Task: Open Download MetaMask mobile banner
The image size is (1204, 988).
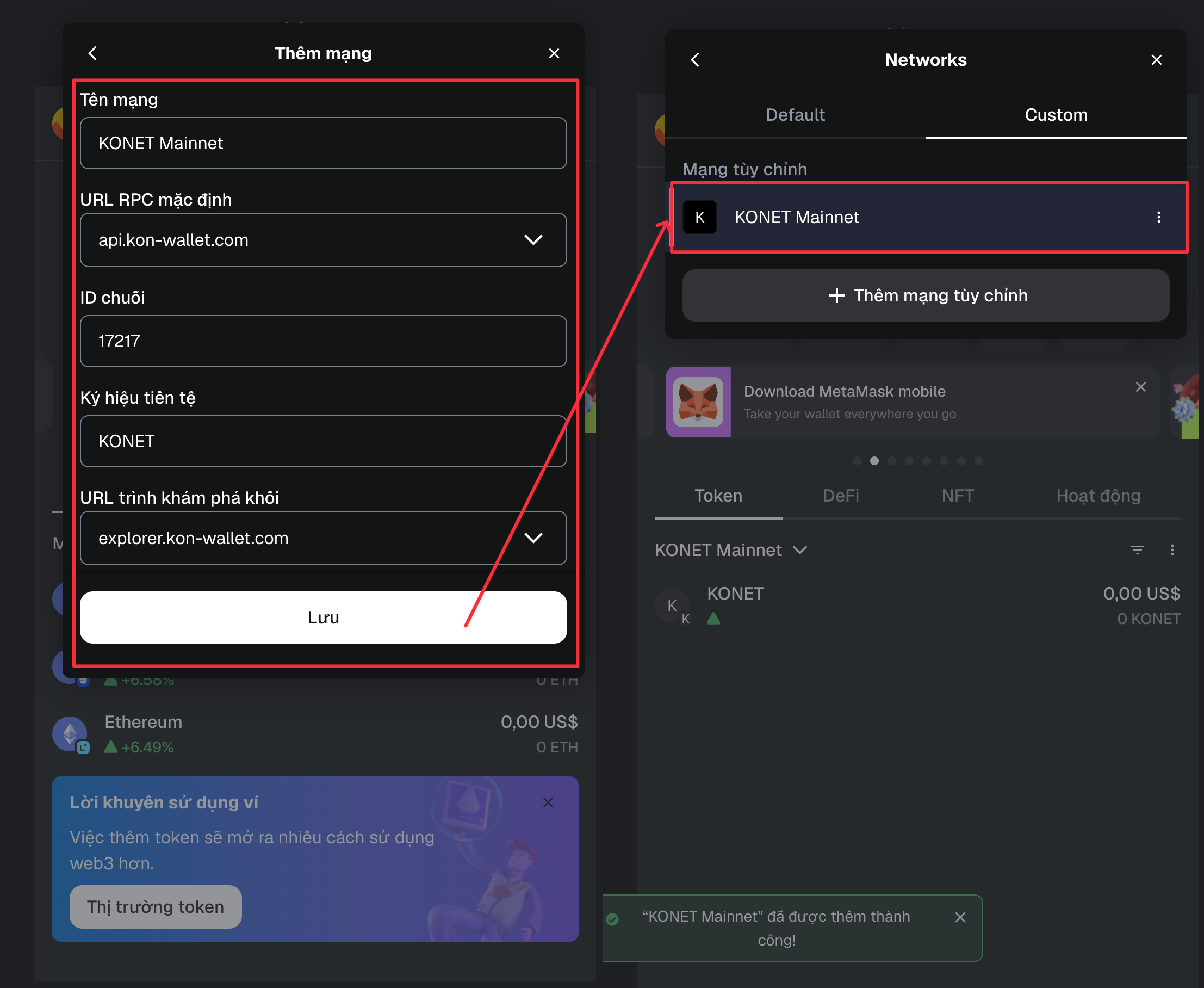Action: (x=912, y=403)
